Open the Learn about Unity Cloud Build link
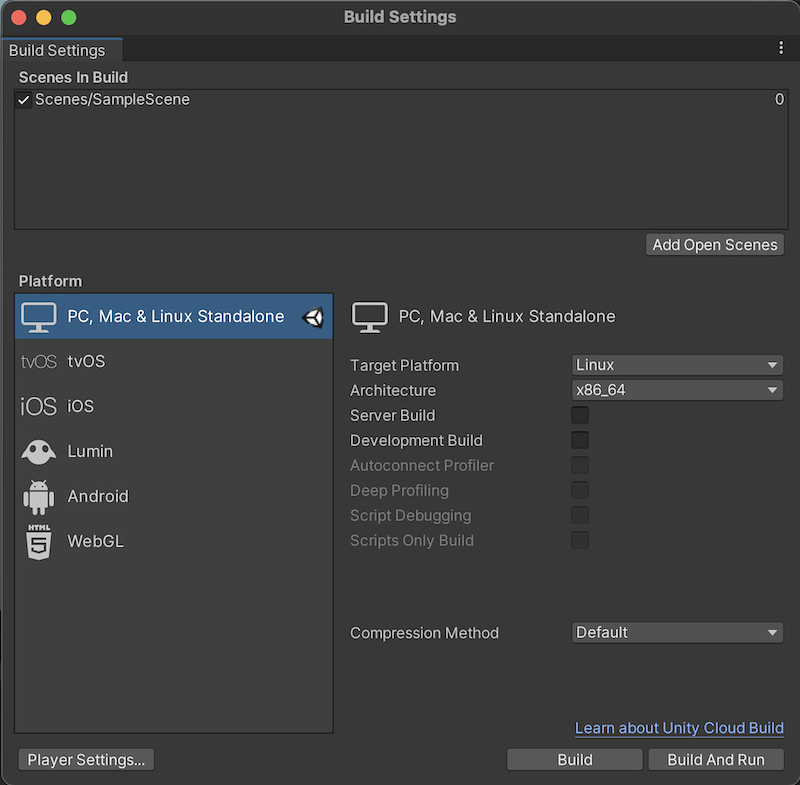 (x=679, y=728)
